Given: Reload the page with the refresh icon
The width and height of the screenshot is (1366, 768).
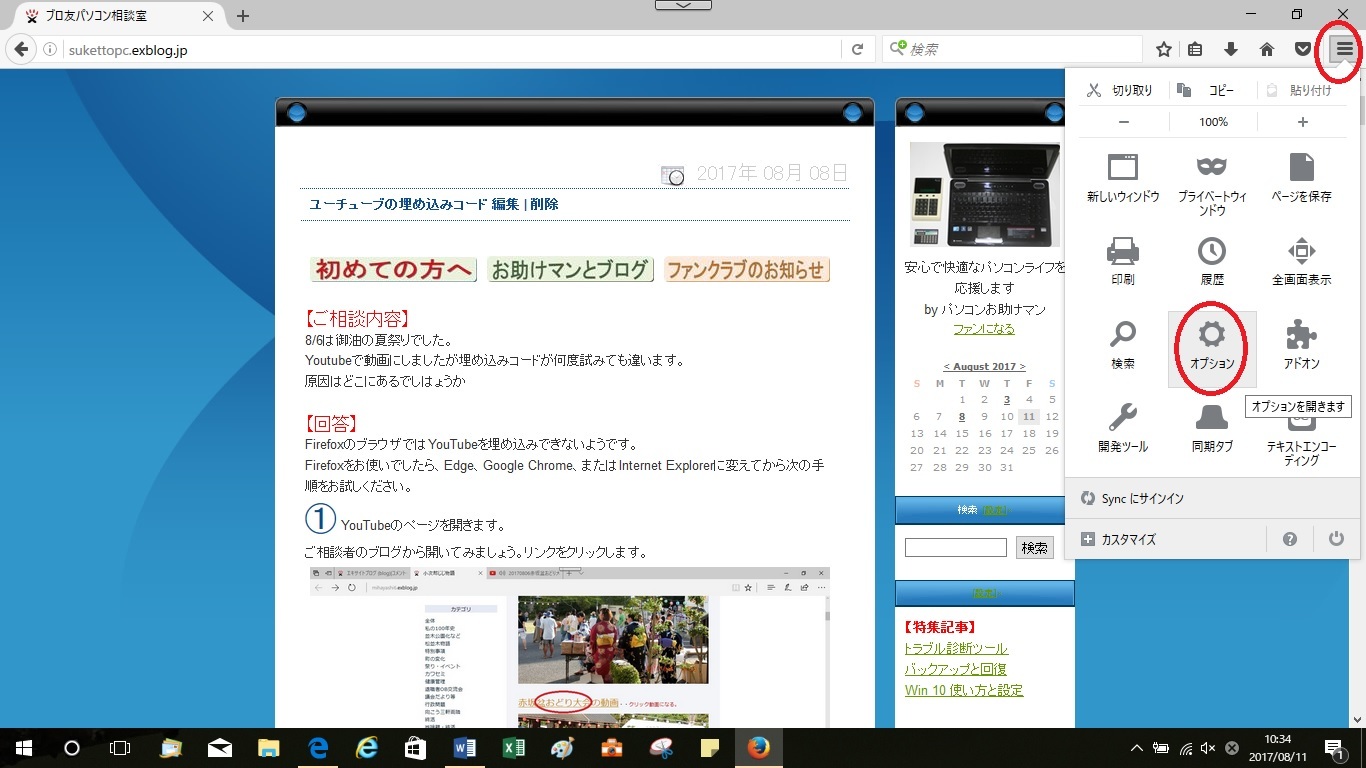Looking at the screenshot, I should [x=857, y=49].
